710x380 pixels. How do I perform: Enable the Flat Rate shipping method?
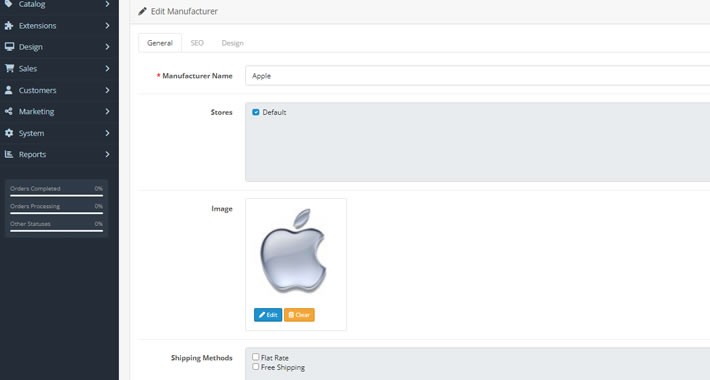point(256,357)
